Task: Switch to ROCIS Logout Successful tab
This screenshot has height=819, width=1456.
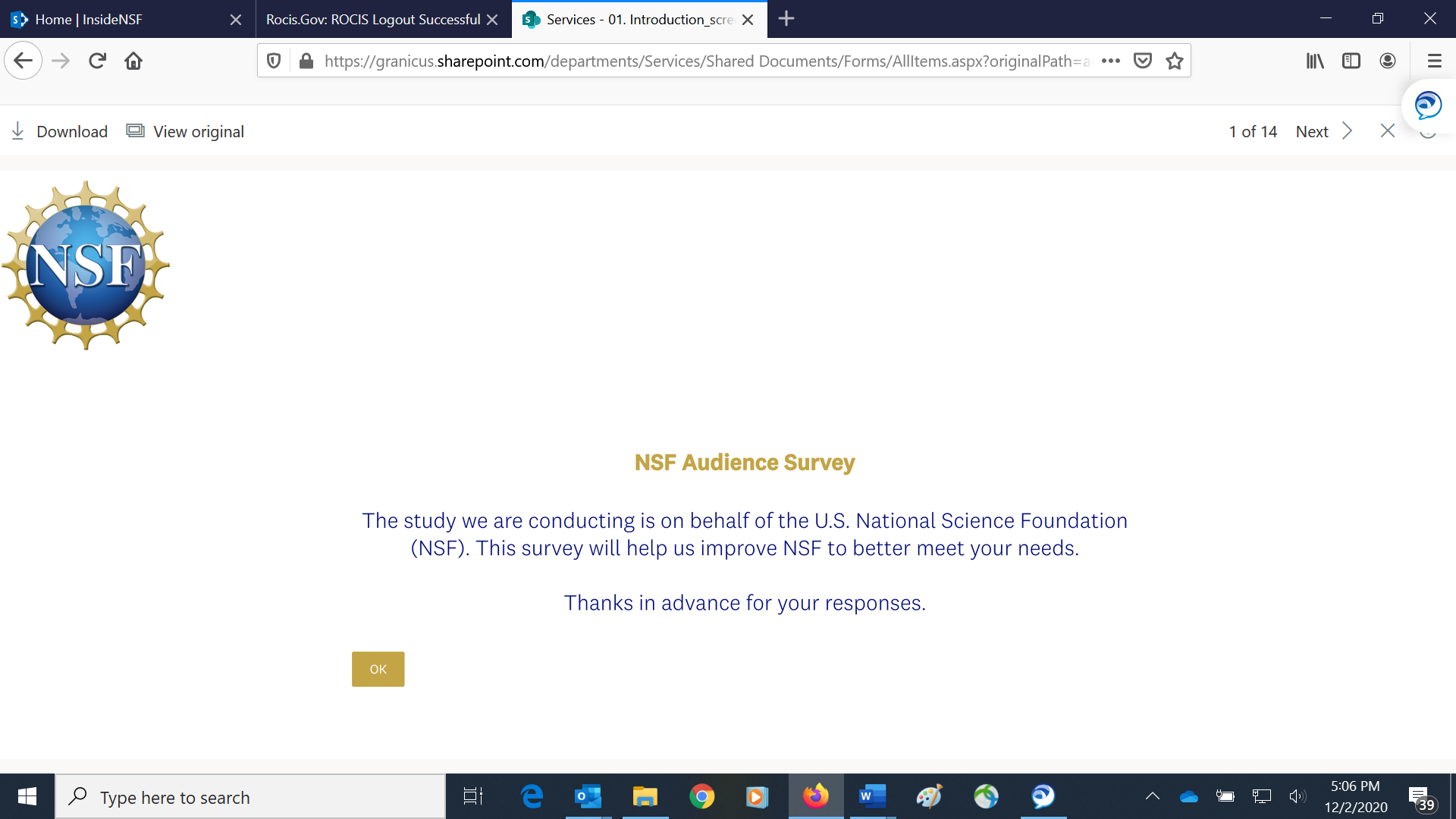Action: point(373,19)
